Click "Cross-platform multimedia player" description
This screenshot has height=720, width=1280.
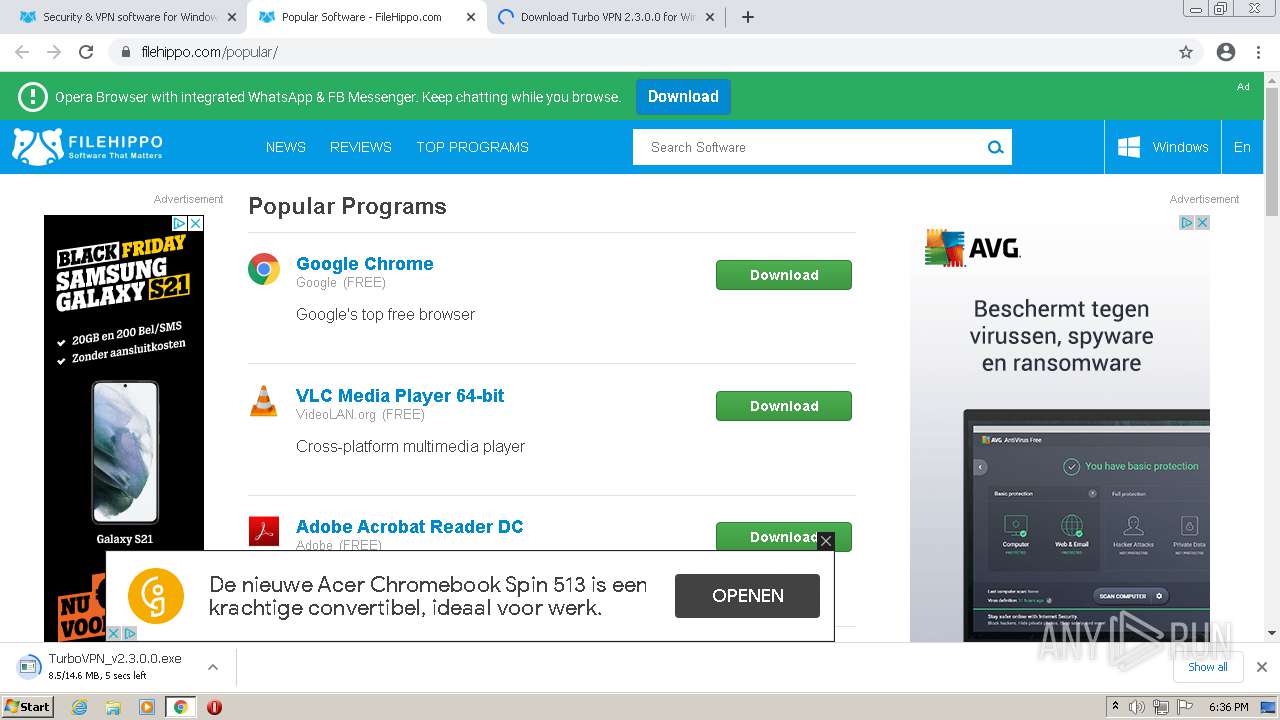pos(410,446)
